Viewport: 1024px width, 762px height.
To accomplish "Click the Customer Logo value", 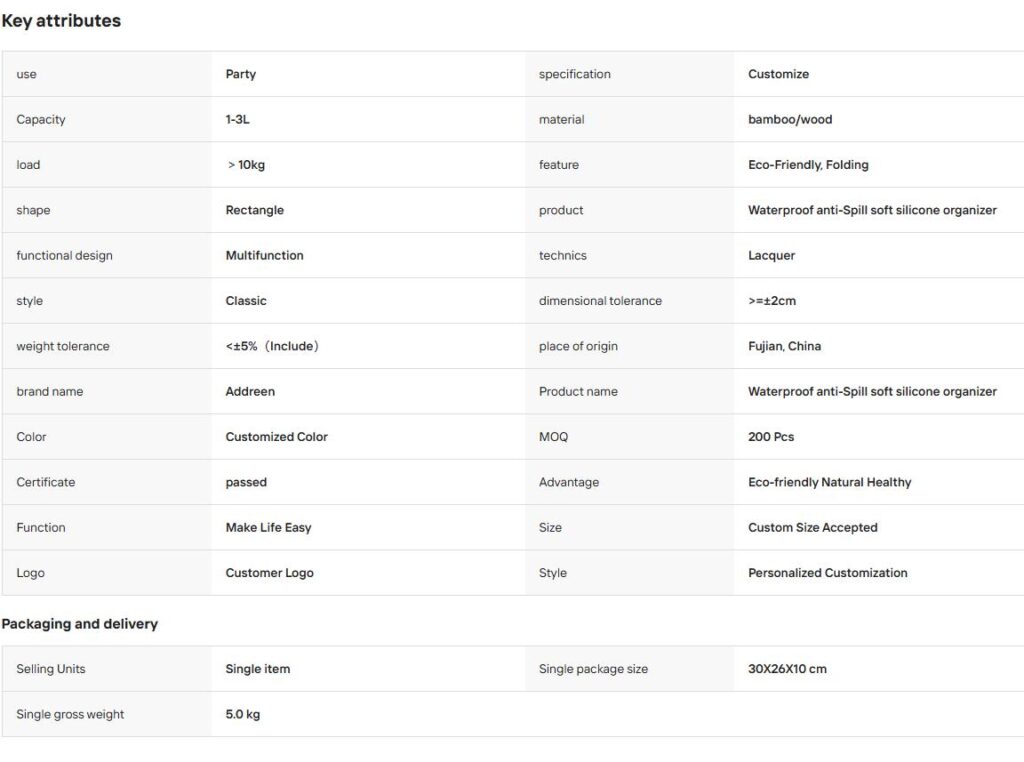I will pyautogui.click(x=270, y=573).
